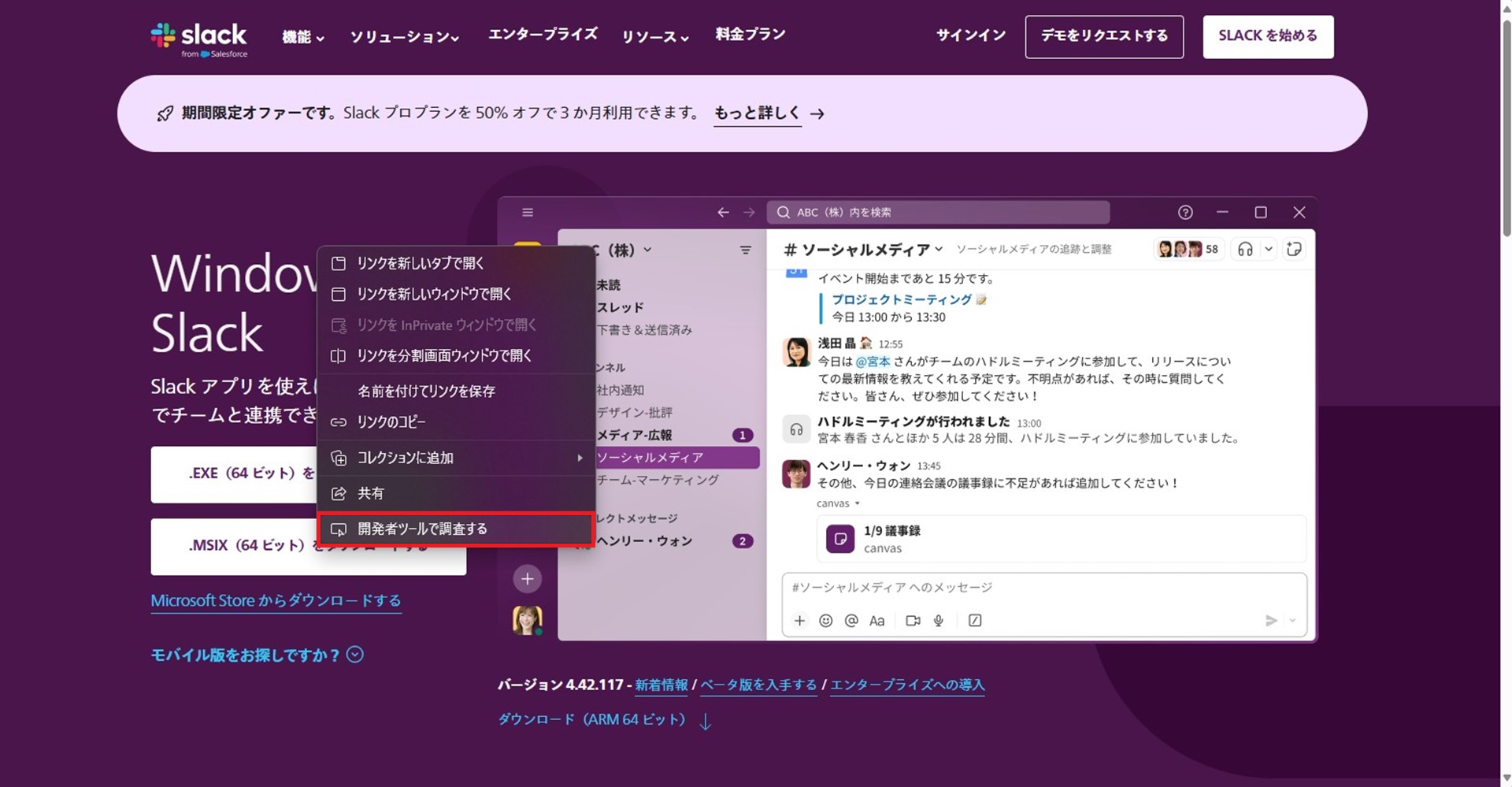Click rocket icon in offer banner

[165, 113]
